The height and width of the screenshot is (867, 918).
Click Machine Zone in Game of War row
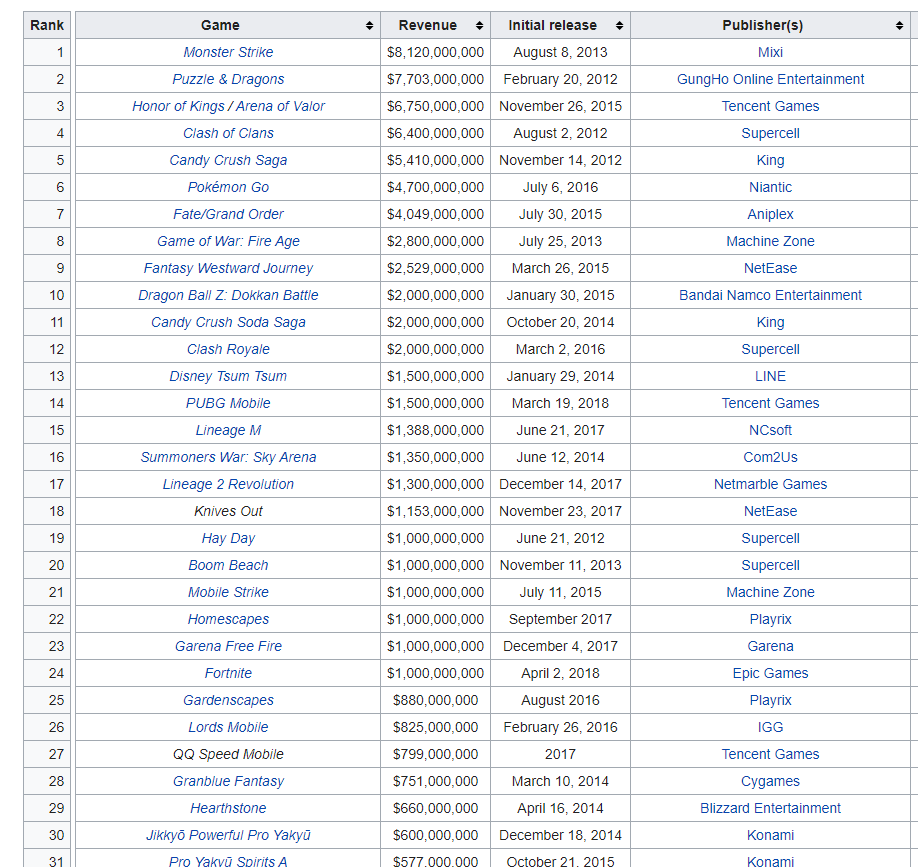tap(770, 241)
